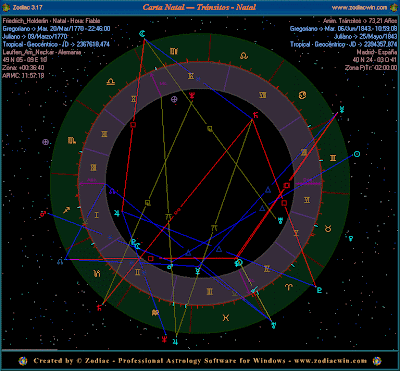Click the natal Gregoriano date line
This screenshot has width=400, height=371.
56,28
